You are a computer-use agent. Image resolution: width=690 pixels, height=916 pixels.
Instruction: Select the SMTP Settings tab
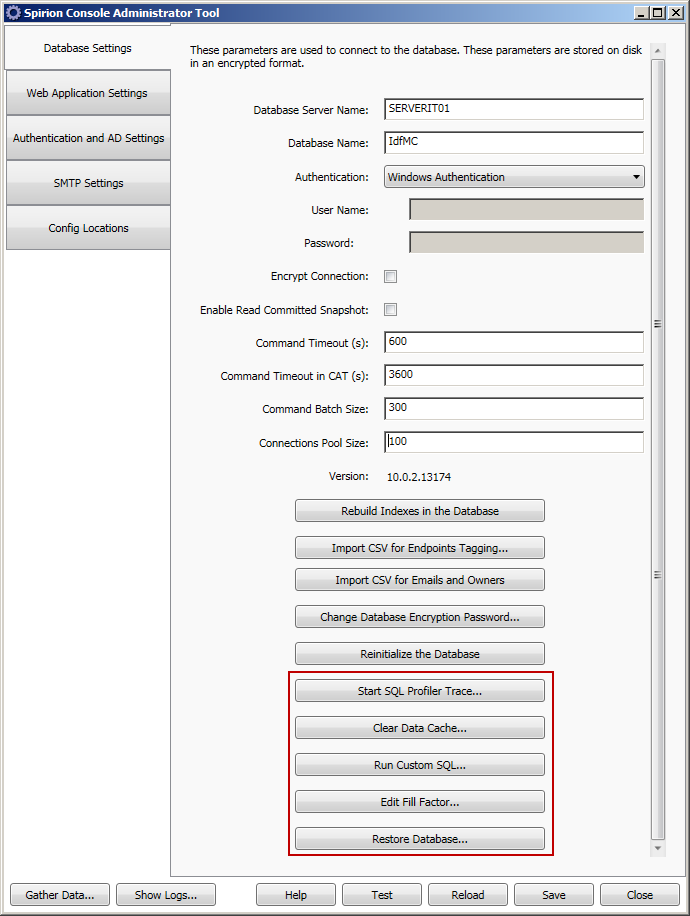point(88,183)
